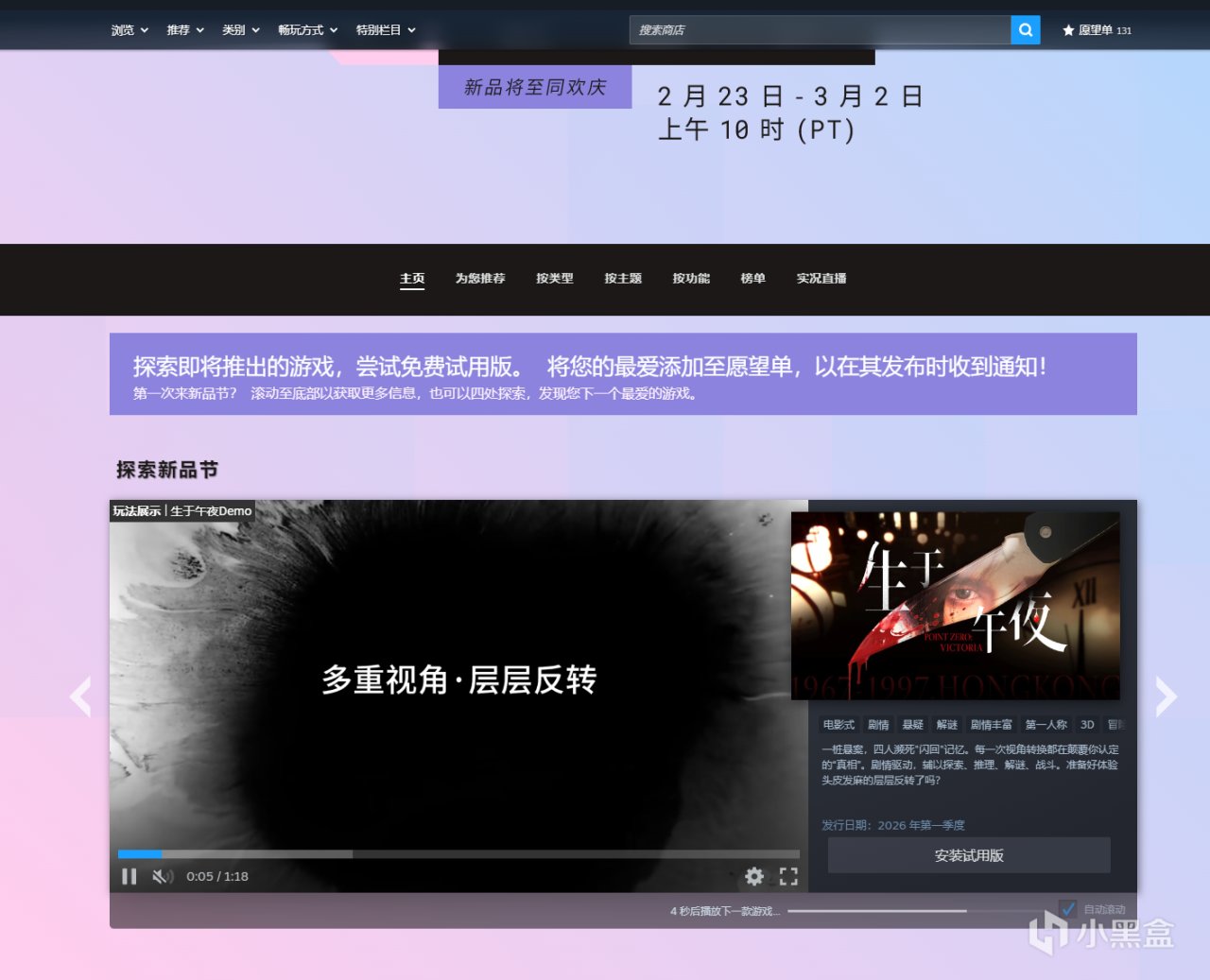Focus the 搜索商店 search field

coord(820,30)
